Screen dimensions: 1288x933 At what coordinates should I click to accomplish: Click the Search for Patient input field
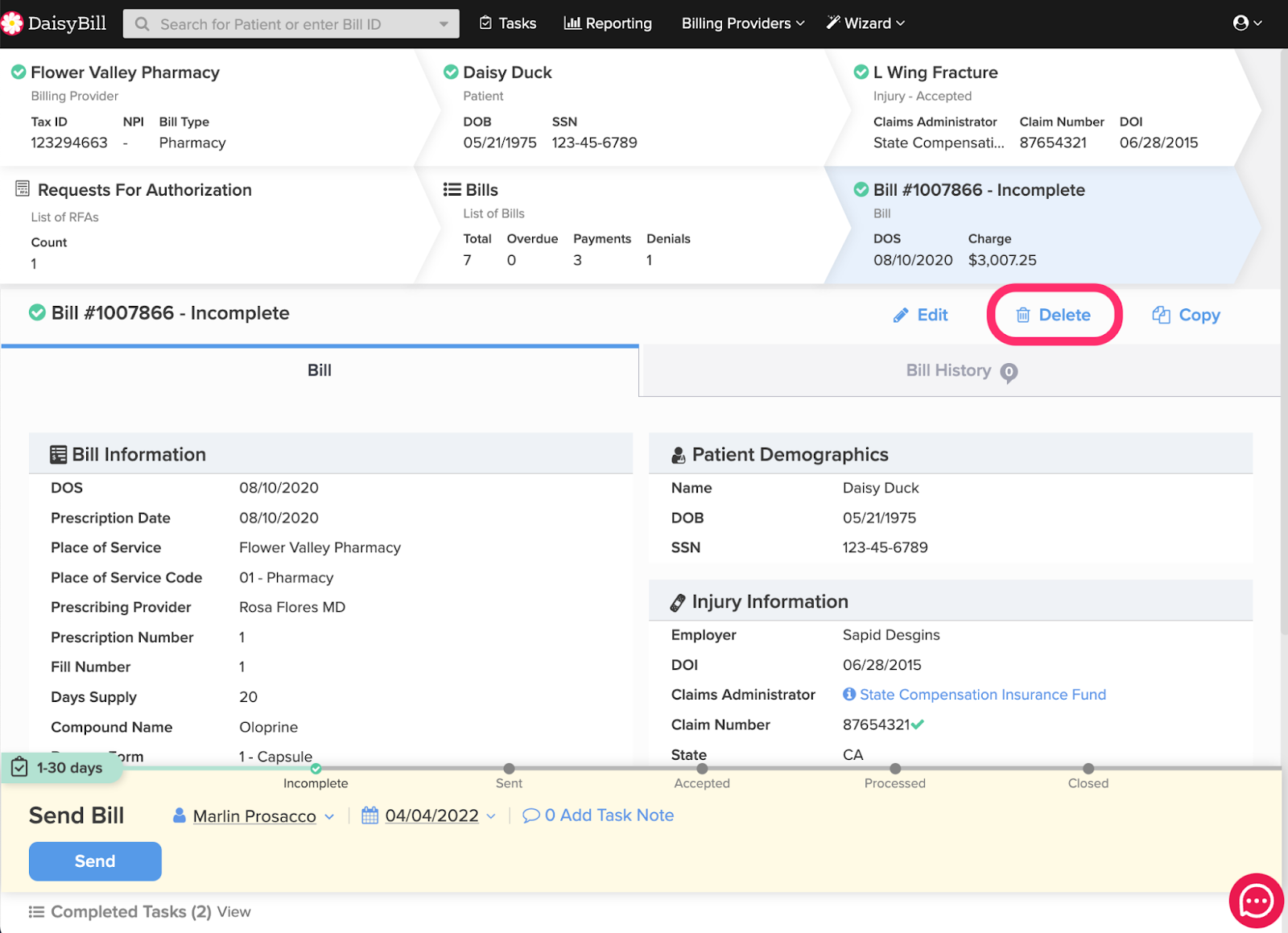pos(291,24)
